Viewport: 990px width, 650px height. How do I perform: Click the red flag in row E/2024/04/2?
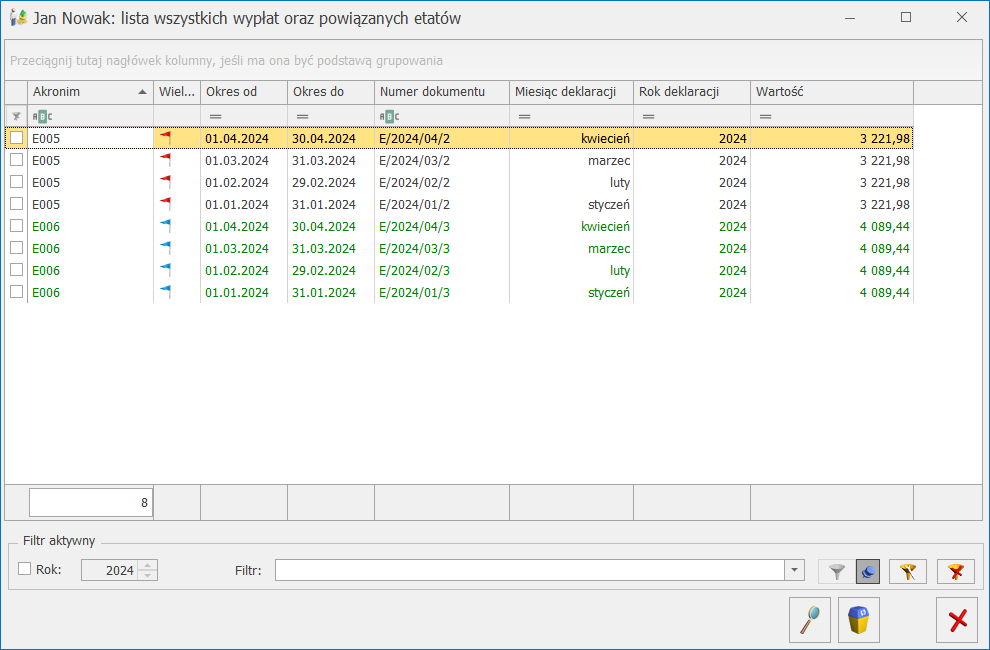point(165,137)
